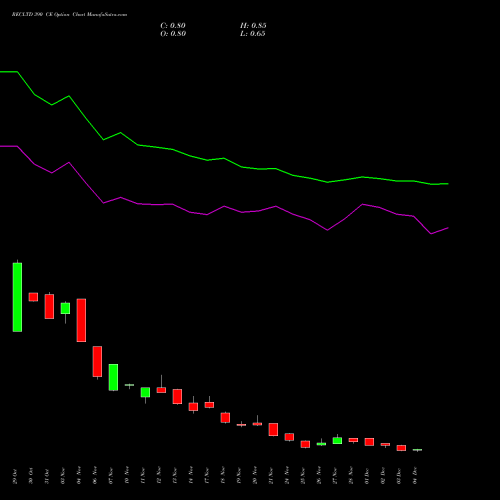Click the 17 Nov date label

207,476
